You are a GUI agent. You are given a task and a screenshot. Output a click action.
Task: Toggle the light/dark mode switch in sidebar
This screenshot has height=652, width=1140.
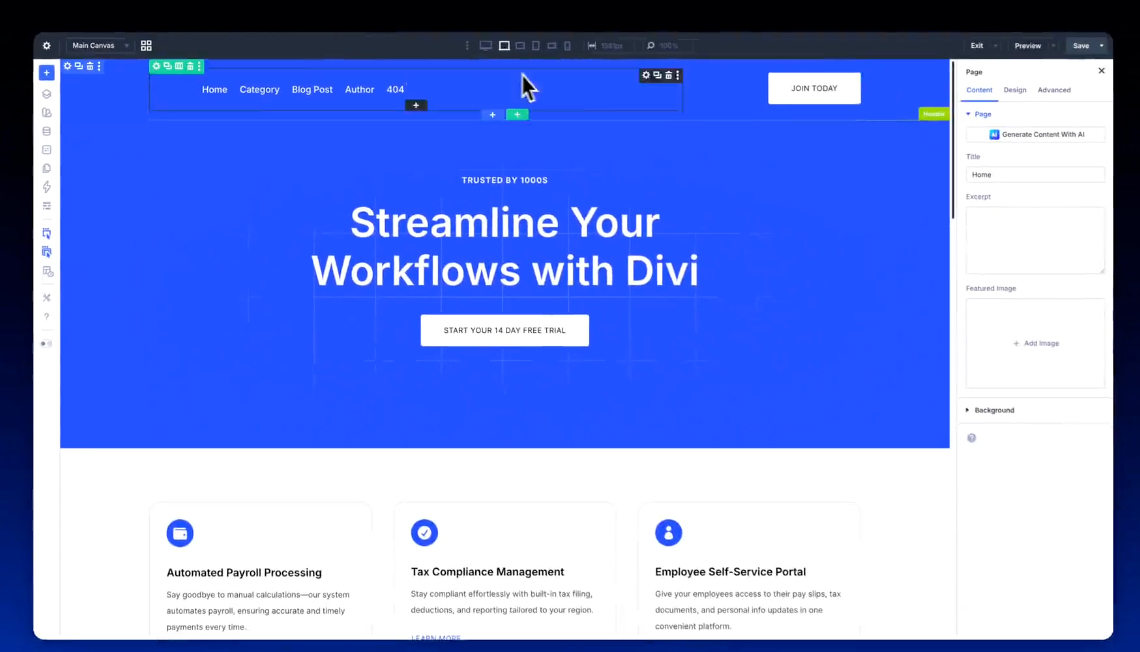pyautogui.click(x=46, y=344)
